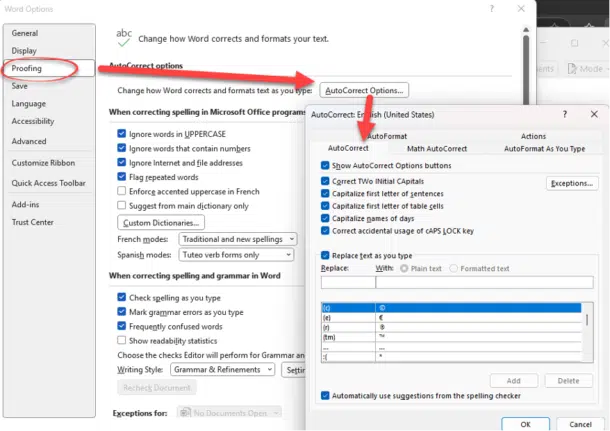Open Custom Dictionaries dialog
The width and height of the screenshot is (610, 431).
(161, 223)
